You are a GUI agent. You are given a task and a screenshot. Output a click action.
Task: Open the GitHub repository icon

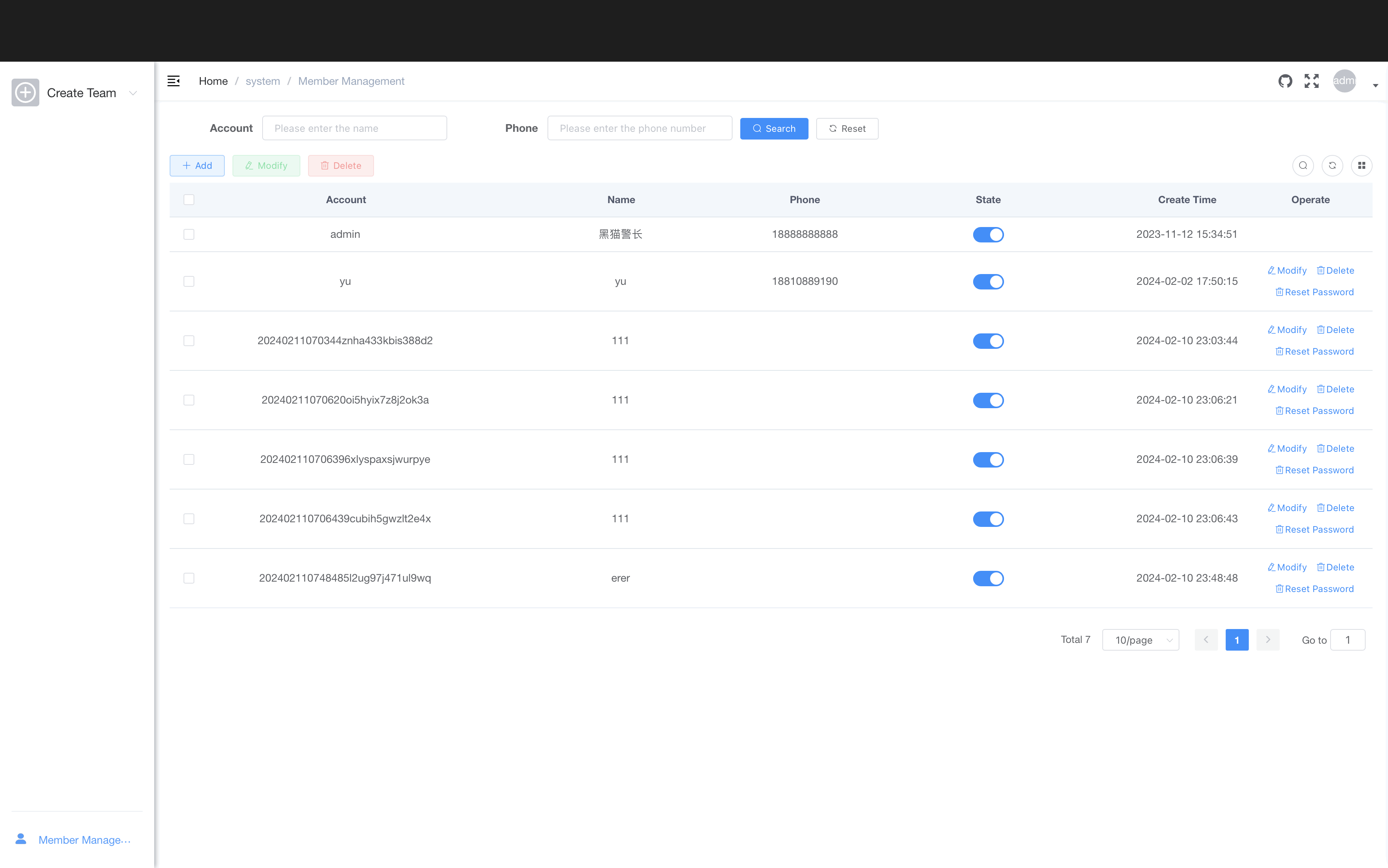1285,81
